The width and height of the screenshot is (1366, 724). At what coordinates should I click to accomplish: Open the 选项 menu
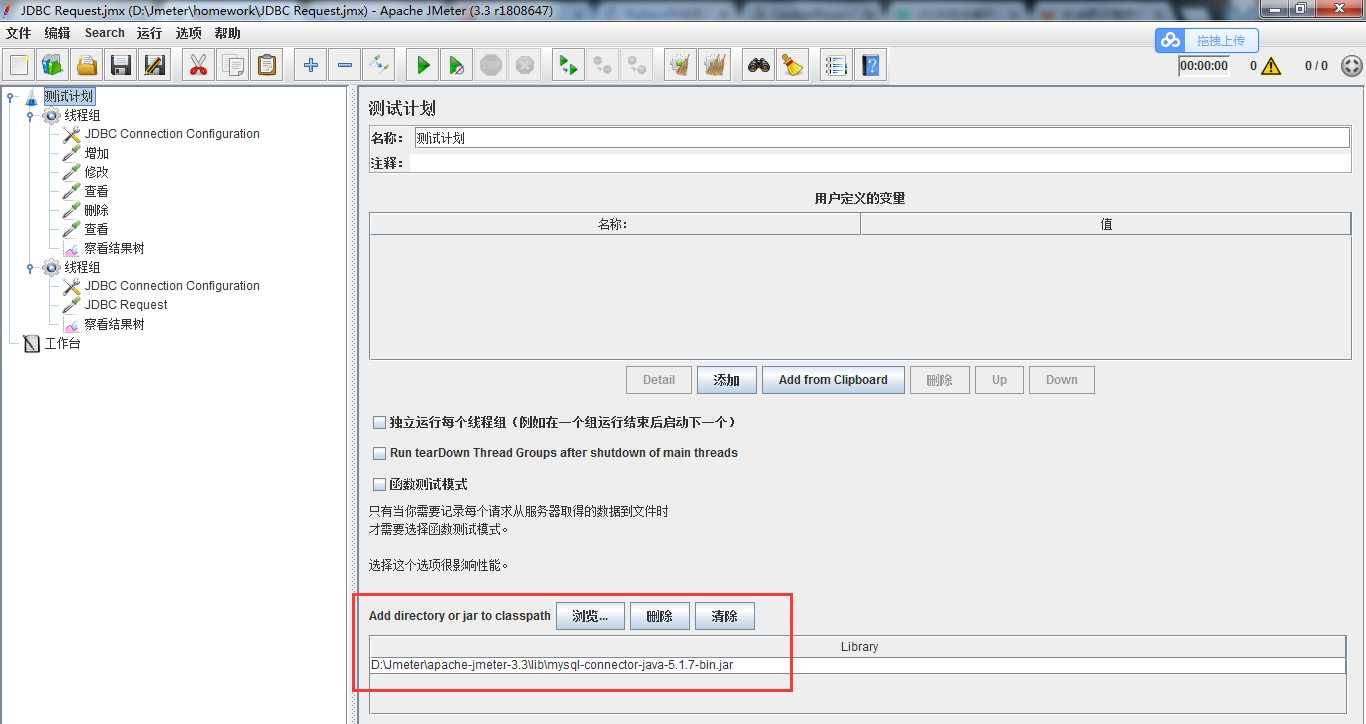[x=189, y=33]
